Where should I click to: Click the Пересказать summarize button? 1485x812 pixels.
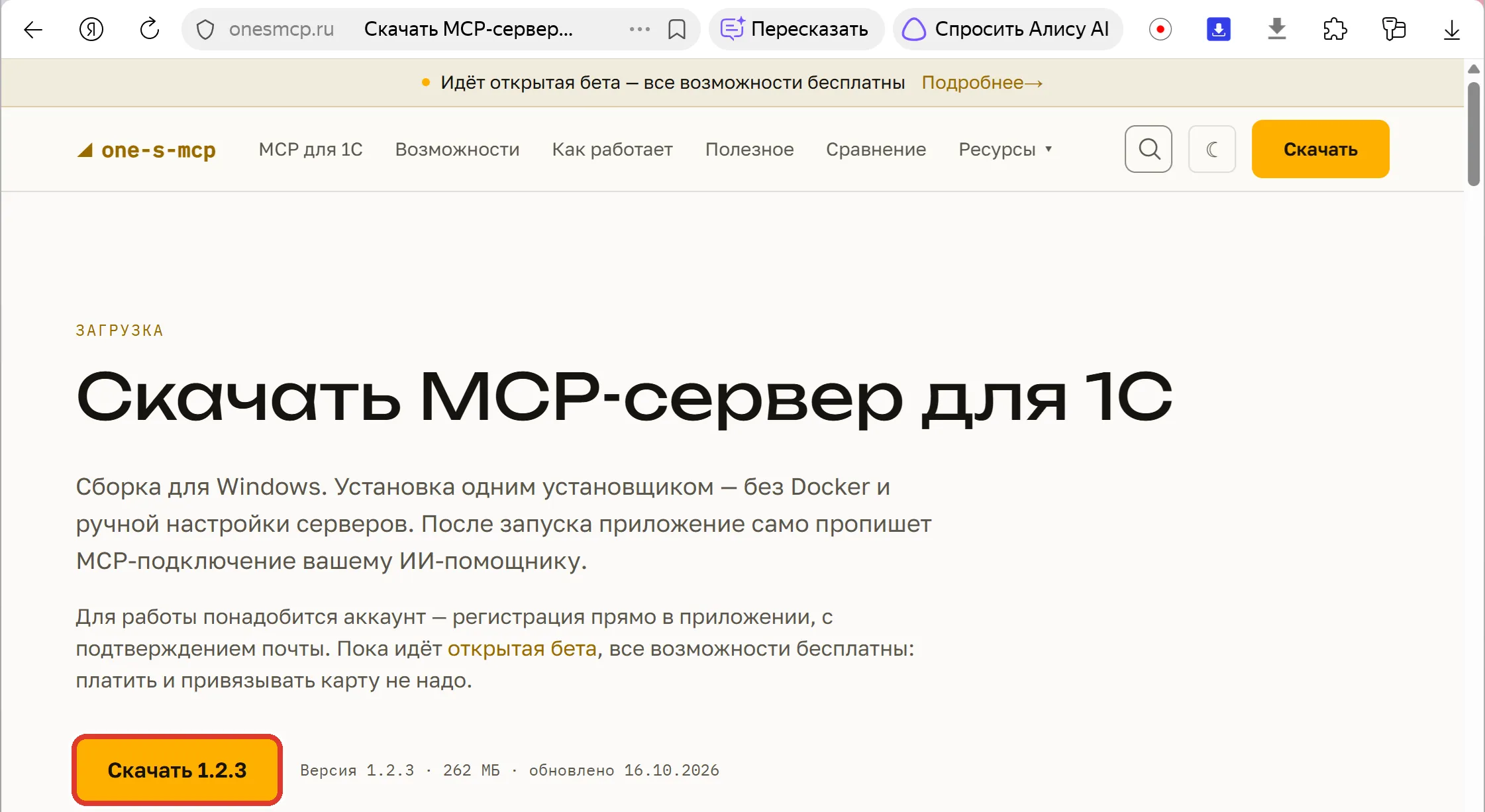point(795,29)
